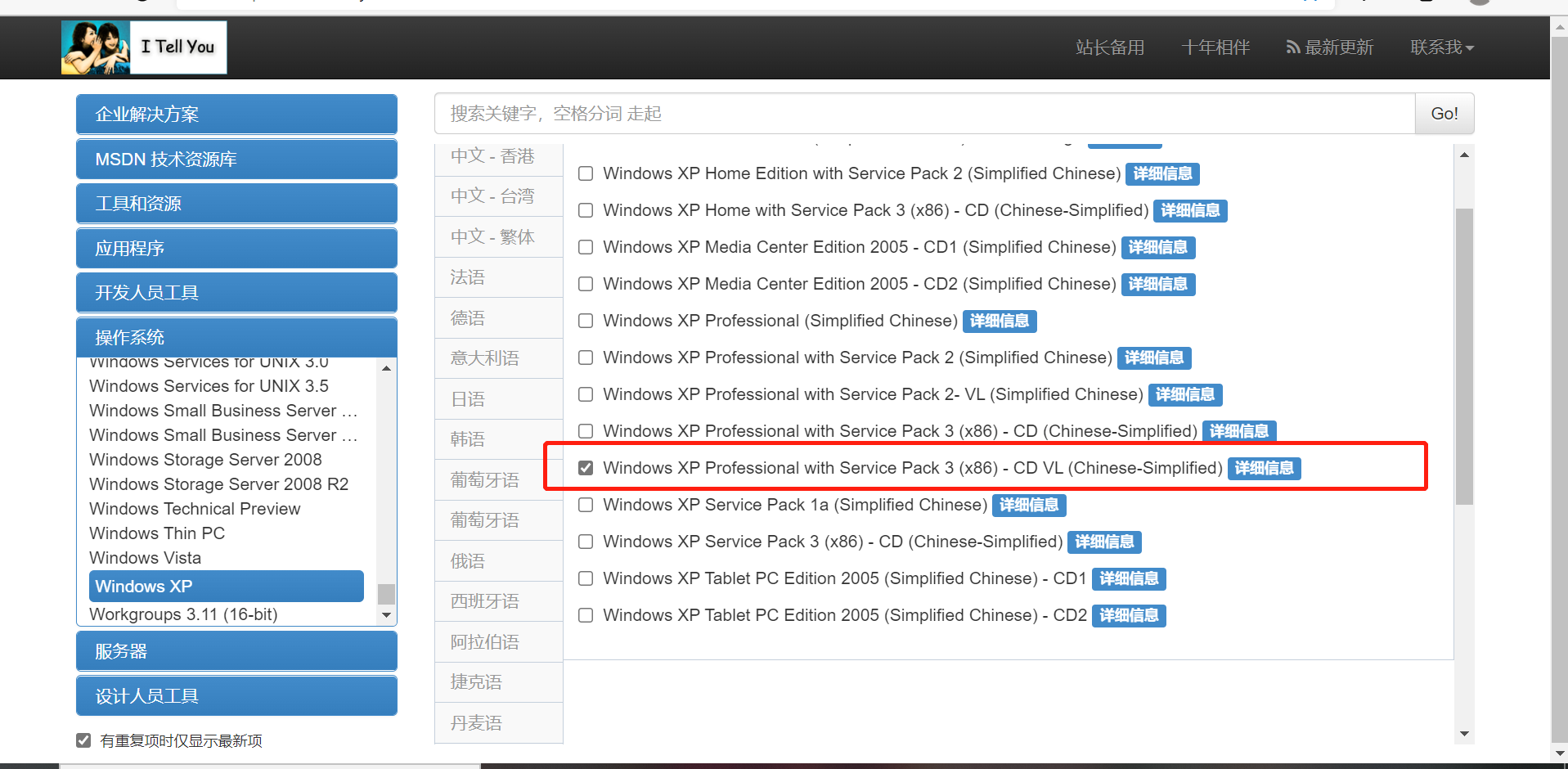Click file list scroll-up arrow
Viewport: 1568px width, 769px height.
tap(1464, 155)
